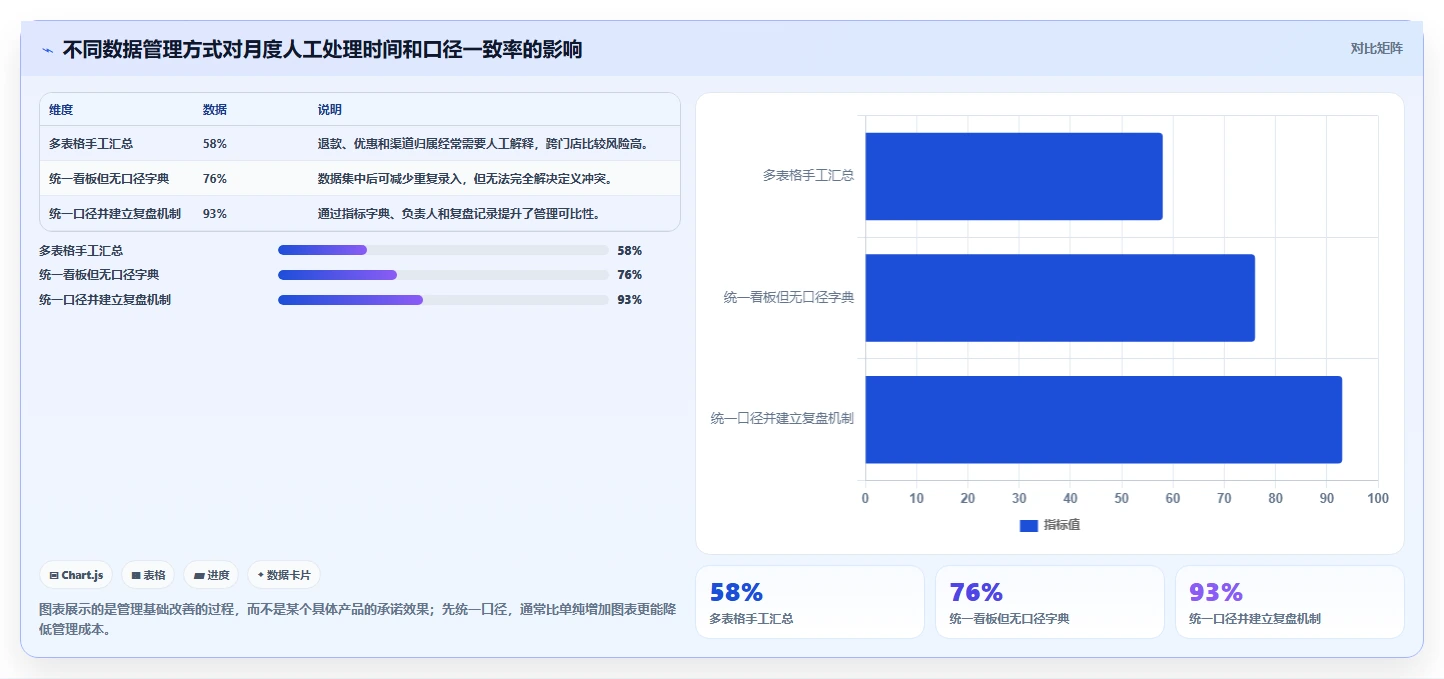Click the 93% cell in the table
1444x679 pixels.
click(214, 214)
